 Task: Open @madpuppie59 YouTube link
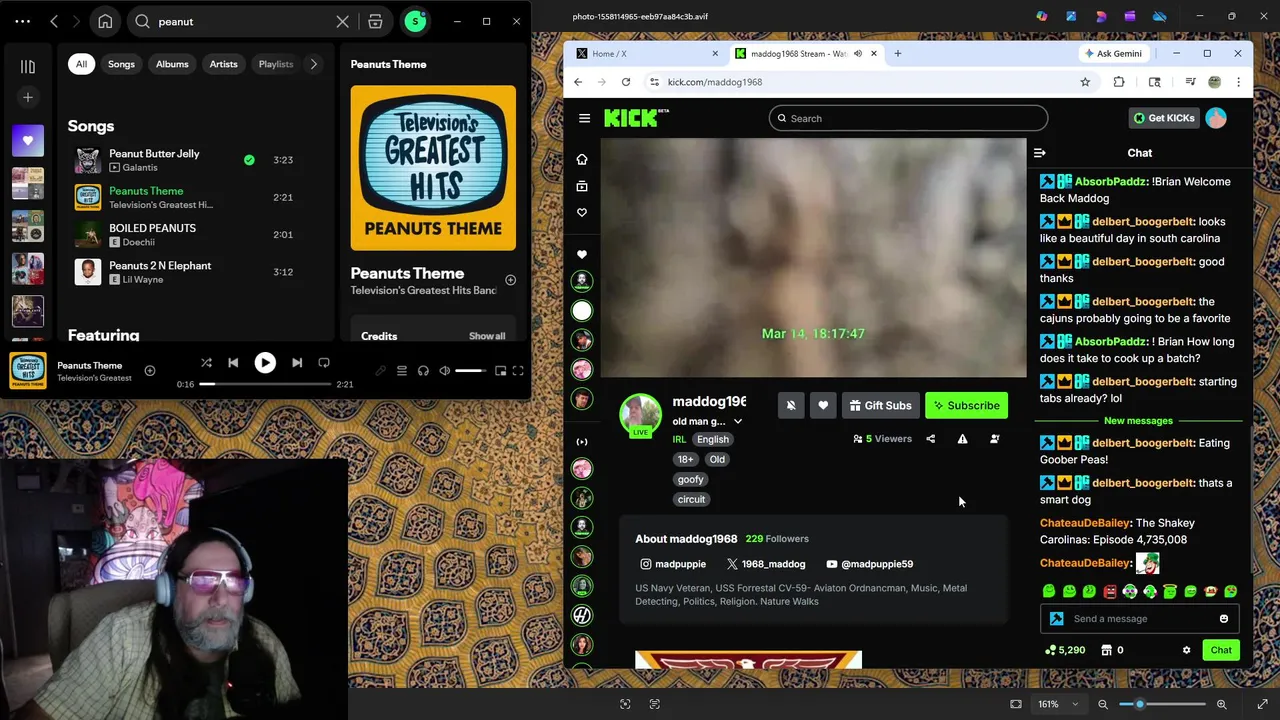pos(869,564)
